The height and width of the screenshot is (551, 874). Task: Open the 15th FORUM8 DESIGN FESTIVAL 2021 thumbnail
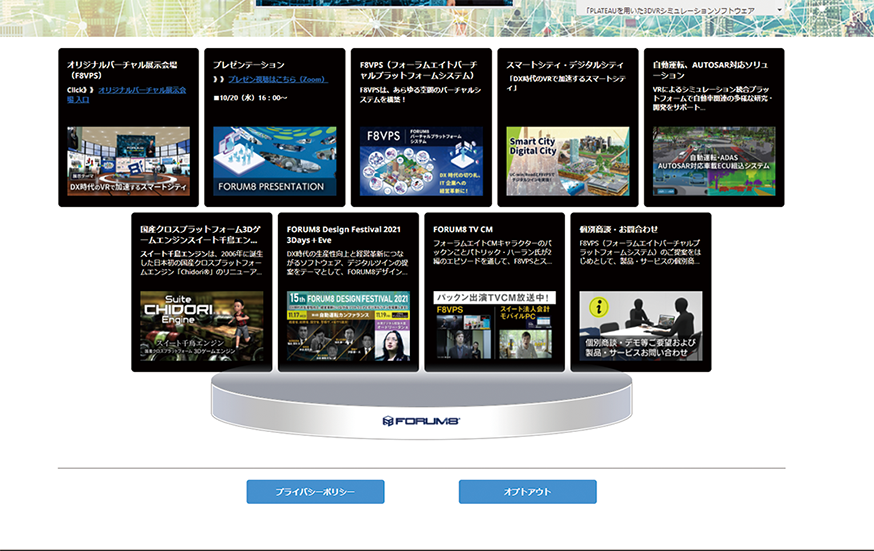348,326
